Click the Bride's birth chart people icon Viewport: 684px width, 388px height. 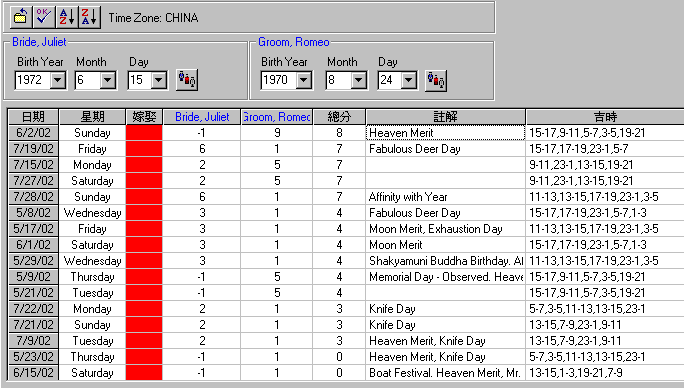pyautogui.click(x=187, y=80)
